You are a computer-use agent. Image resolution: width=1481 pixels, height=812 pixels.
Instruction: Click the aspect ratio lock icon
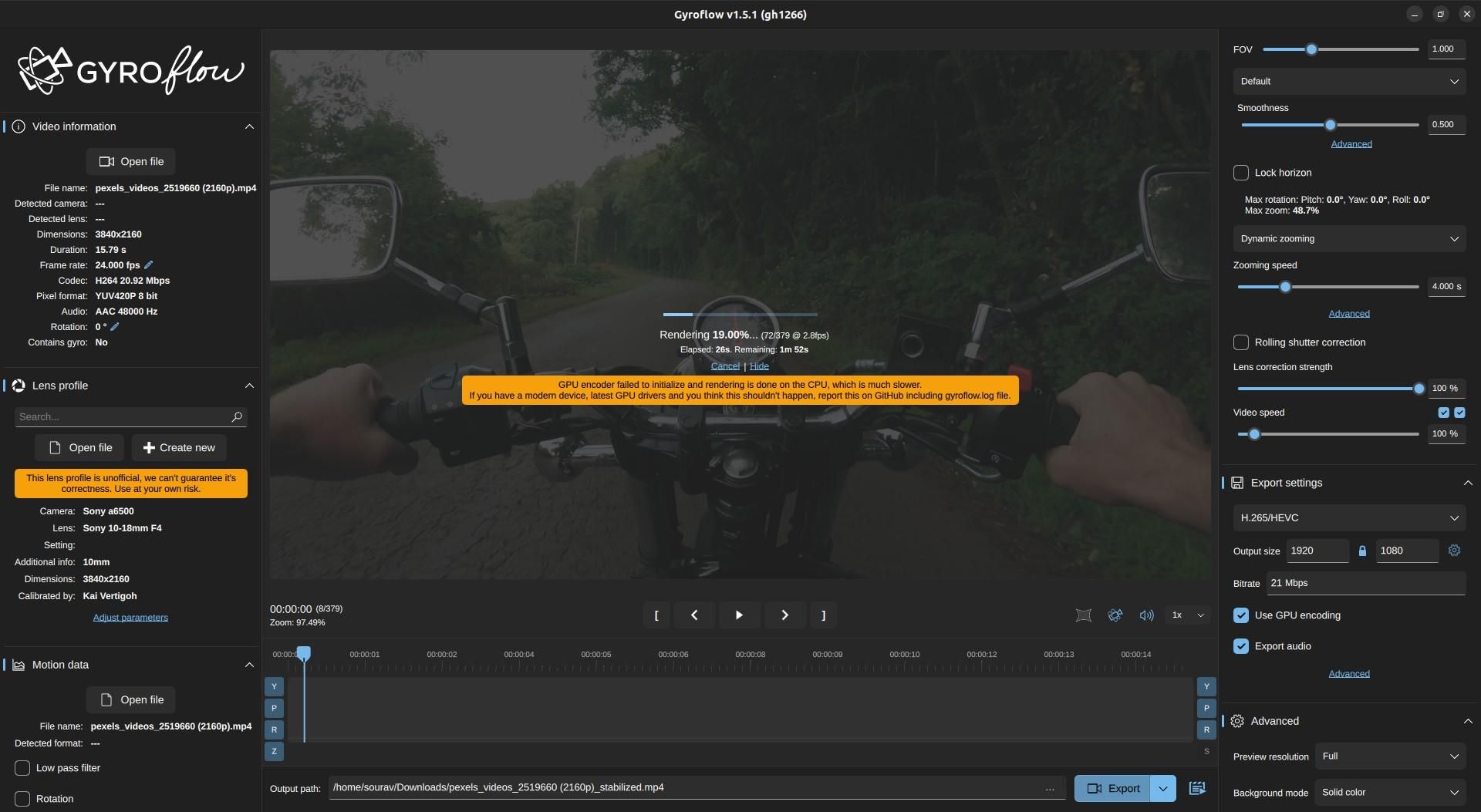tap(1362, 551)
